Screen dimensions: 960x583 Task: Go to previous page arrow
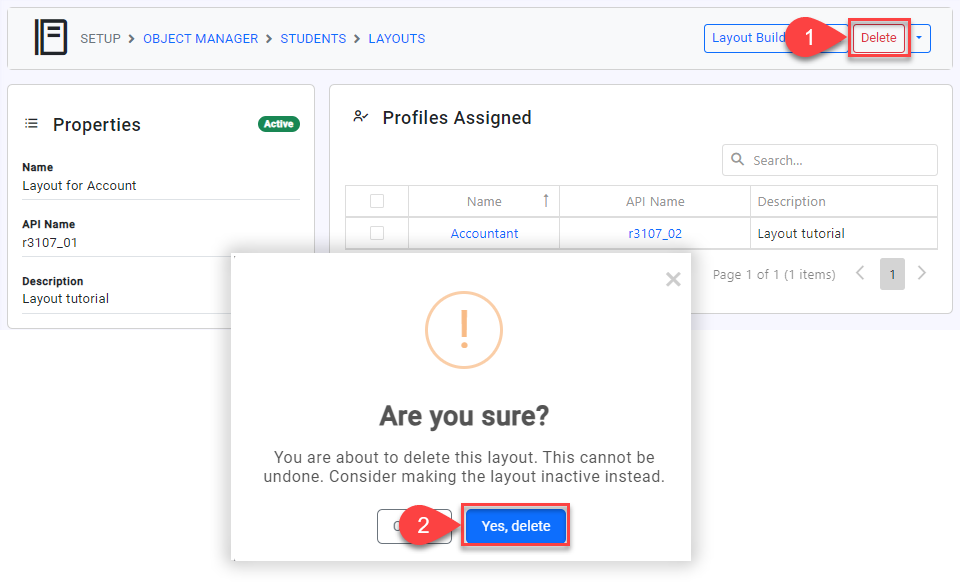(860, 273)
